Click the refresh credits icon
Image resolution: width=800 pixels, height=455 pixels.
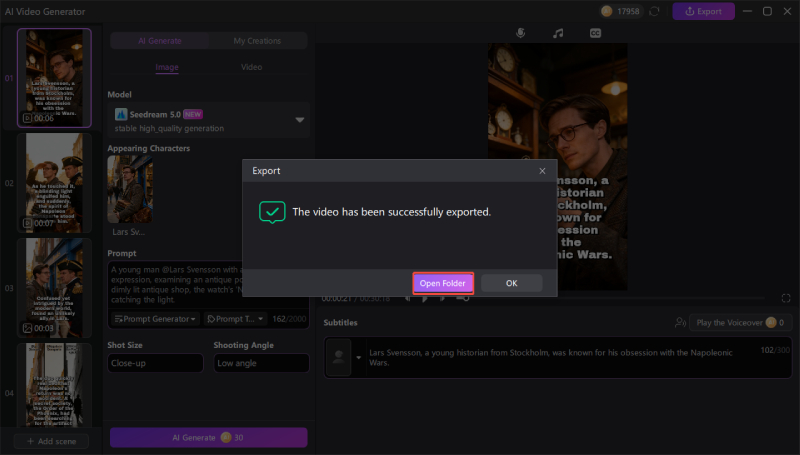654,12
